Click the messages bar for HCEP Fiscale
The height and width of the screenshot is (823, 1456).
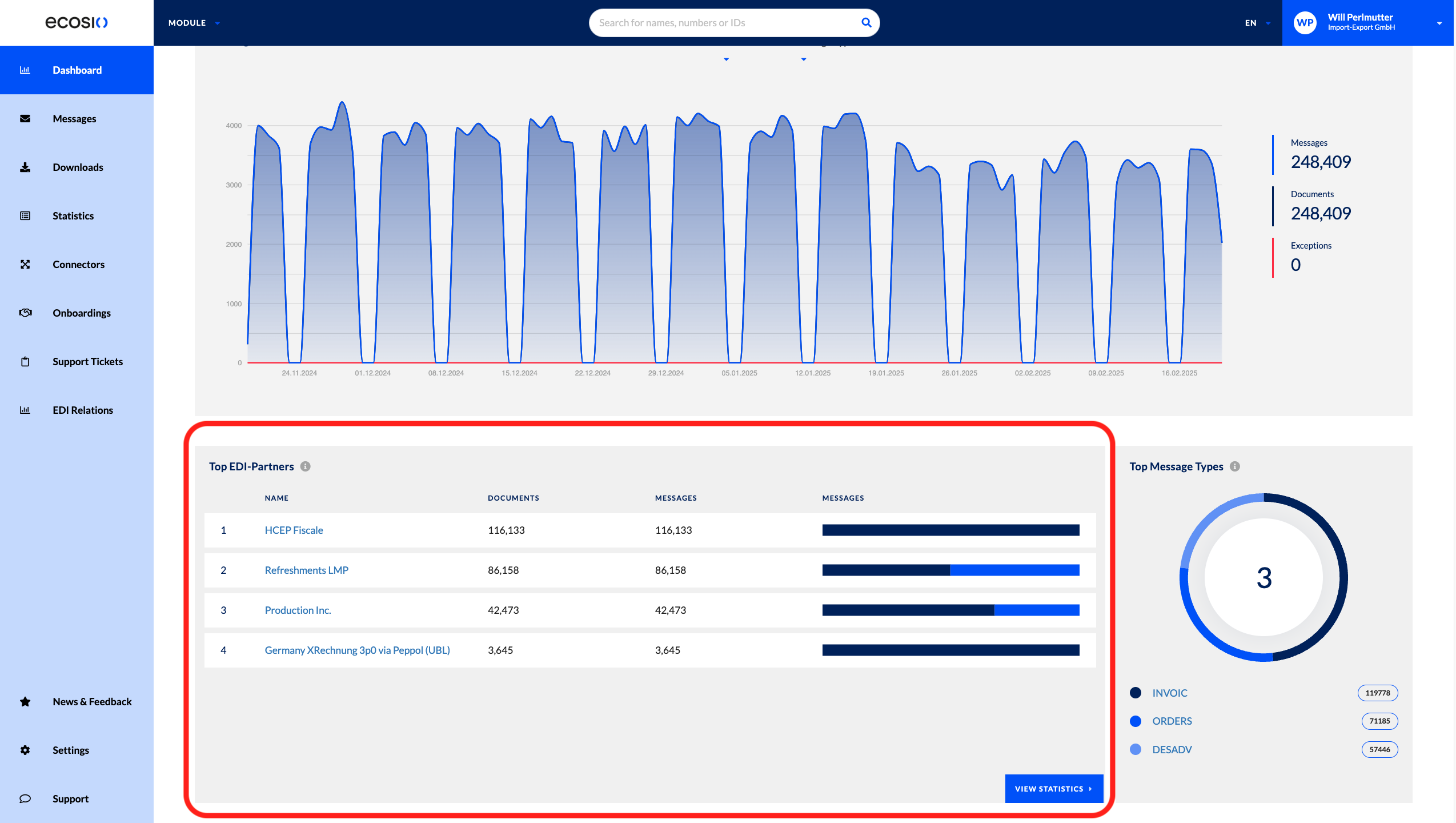[x=950, y=530]
